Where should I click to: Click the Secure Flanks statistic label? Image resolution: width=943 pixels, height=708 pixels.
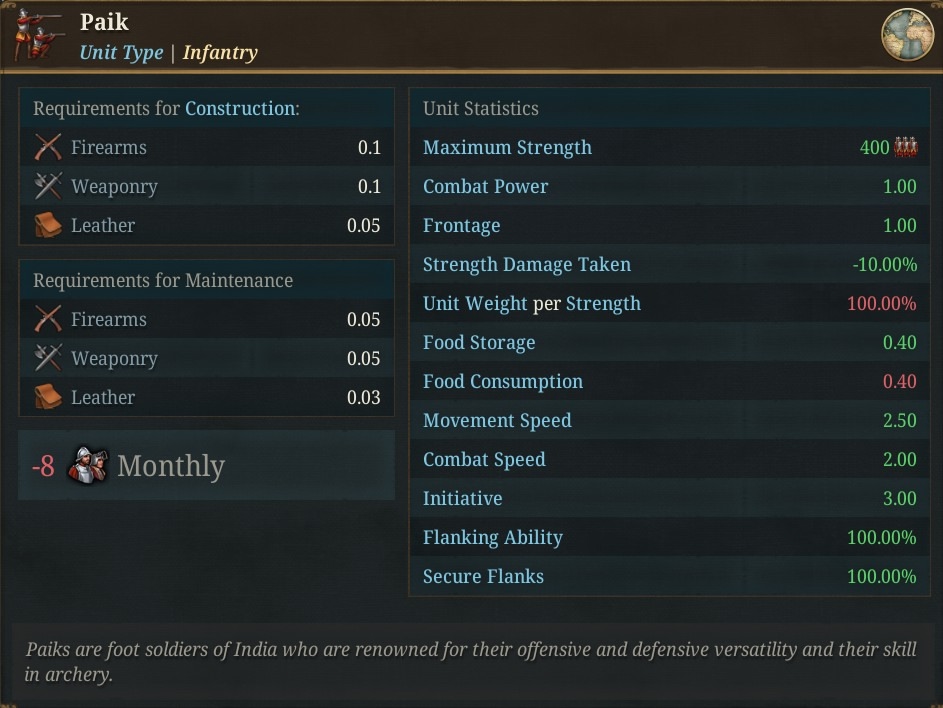click(483, 576)
